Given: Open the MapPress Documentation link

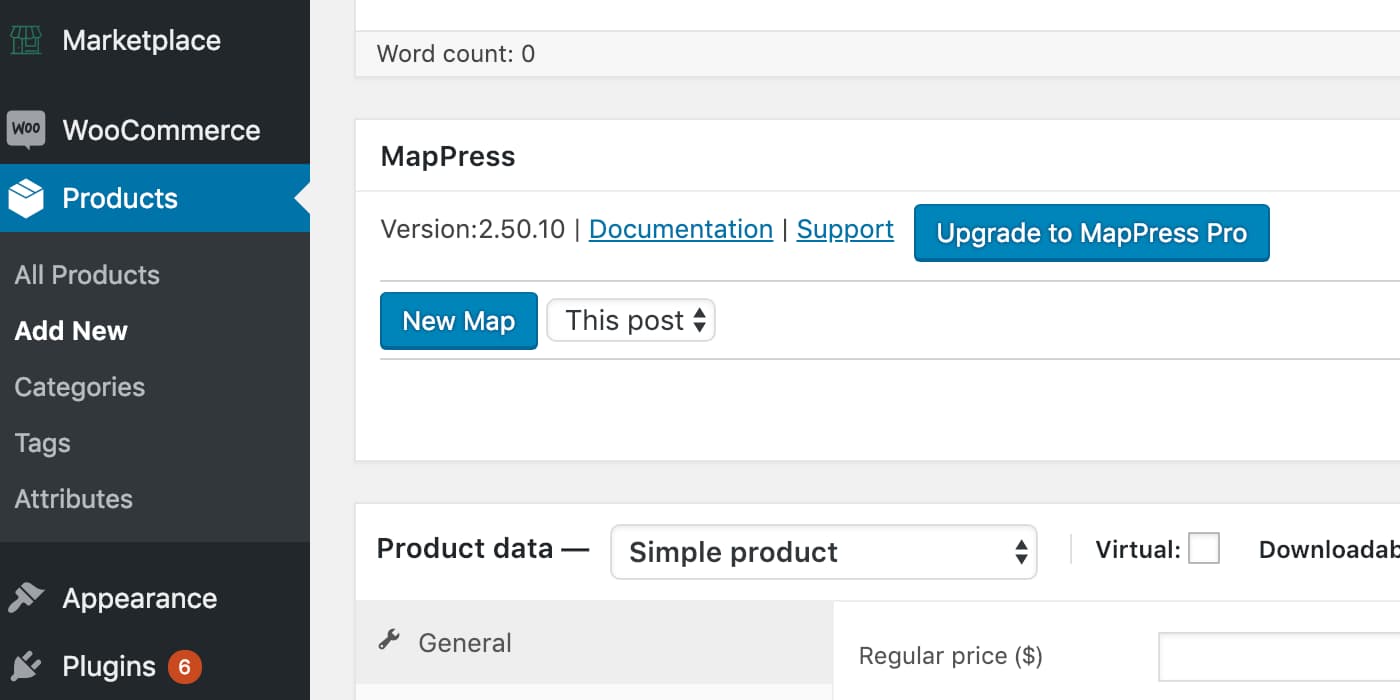Looking at the screenshot, I should coord(681,229).
